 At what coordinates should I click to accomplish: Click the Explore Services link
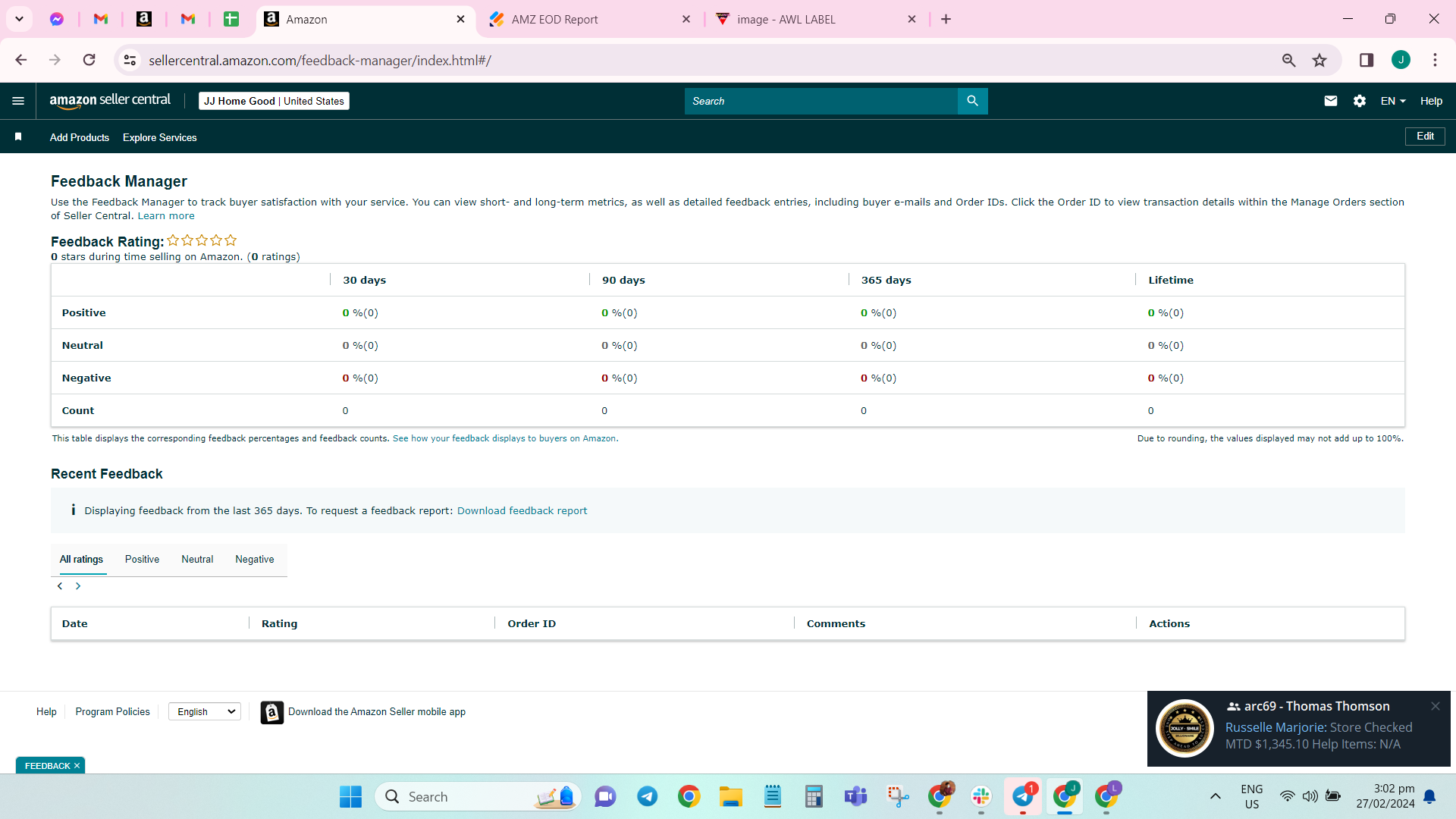160,137
